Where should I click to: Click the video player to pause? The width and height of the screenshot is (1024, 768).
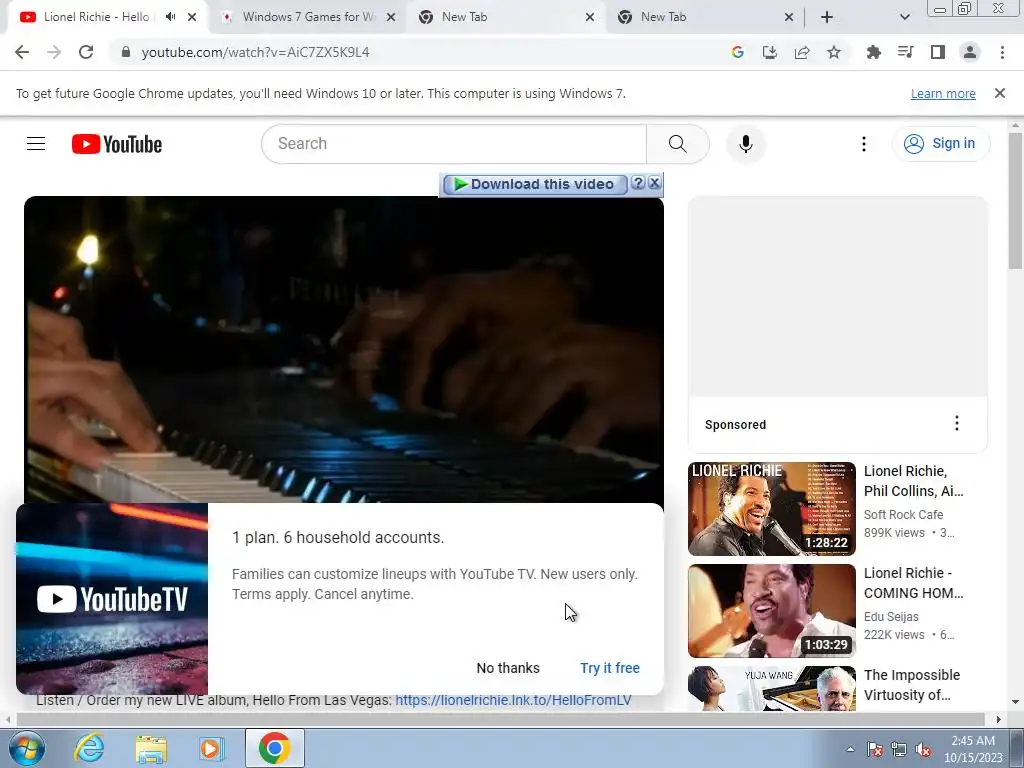(x=344, y=349)
